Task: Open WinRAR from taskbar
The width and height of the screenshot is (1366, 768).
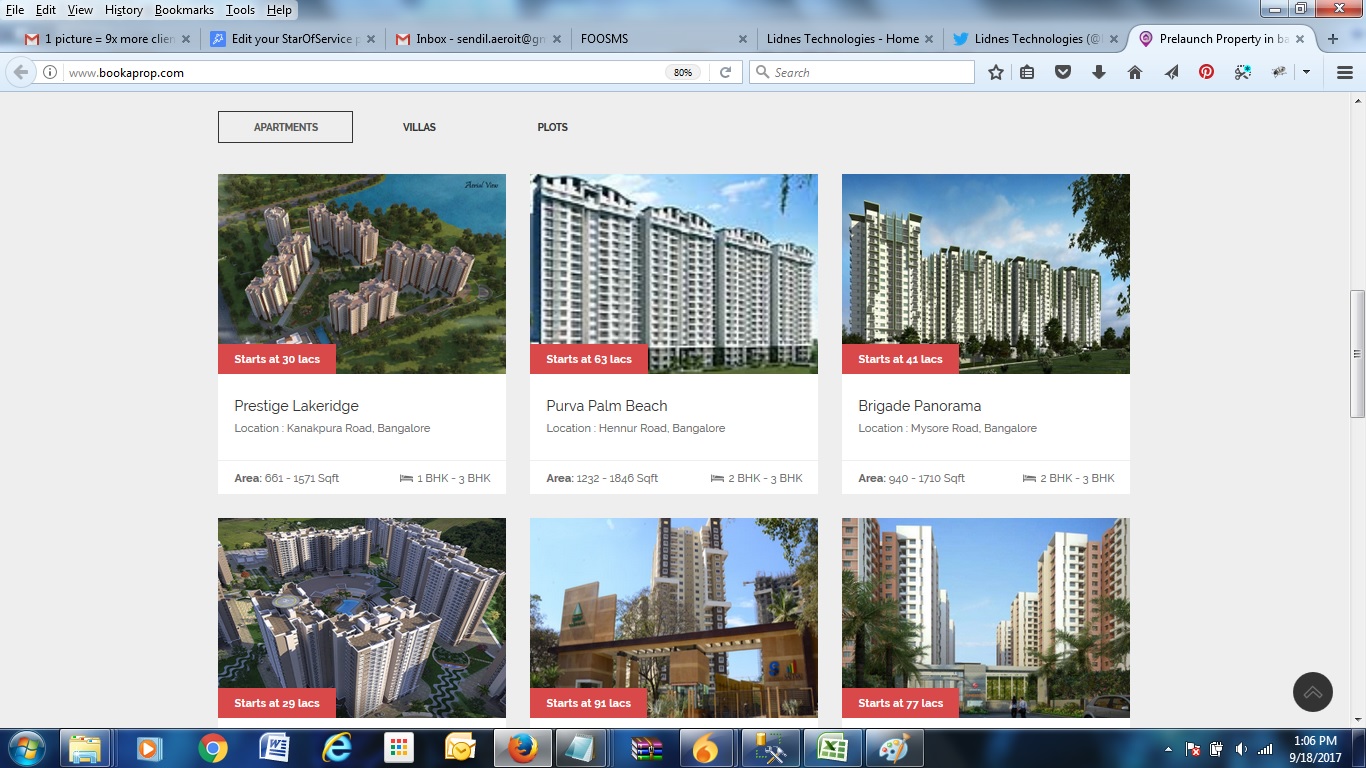Action: pyautogui.click(x=647, y=748)
